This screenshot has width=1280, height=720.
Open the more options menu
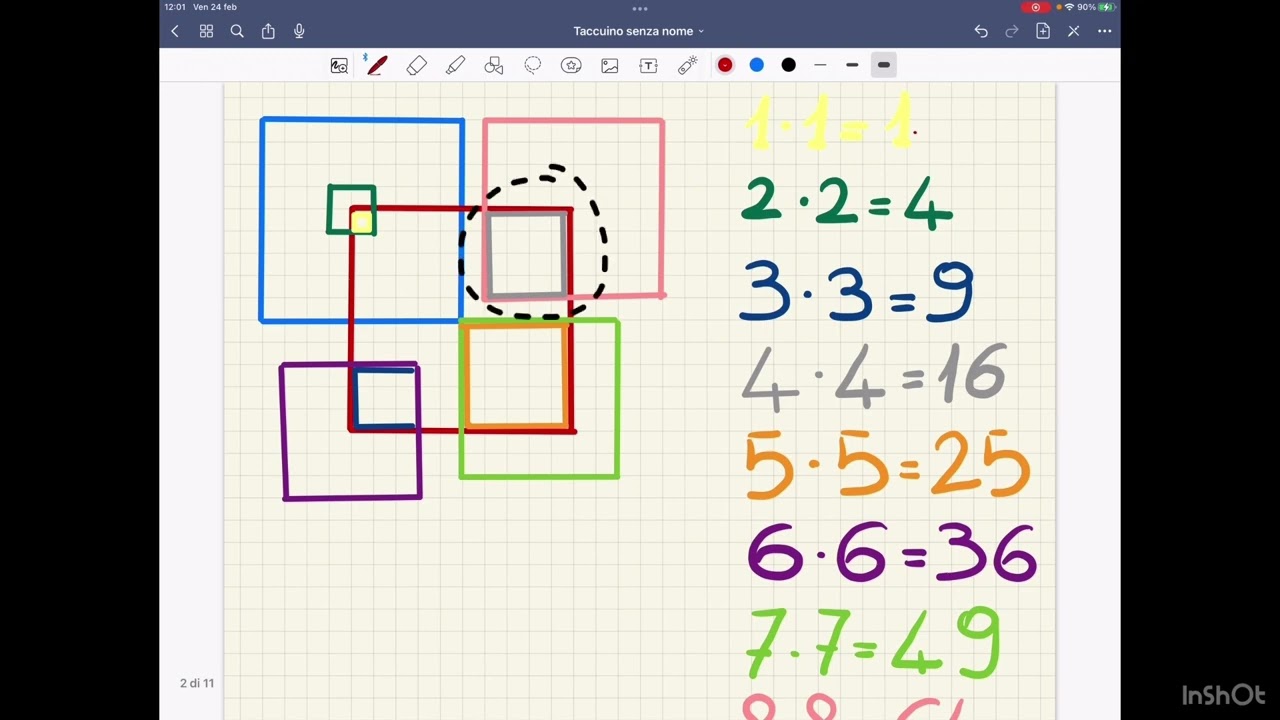click(1105, 31)
